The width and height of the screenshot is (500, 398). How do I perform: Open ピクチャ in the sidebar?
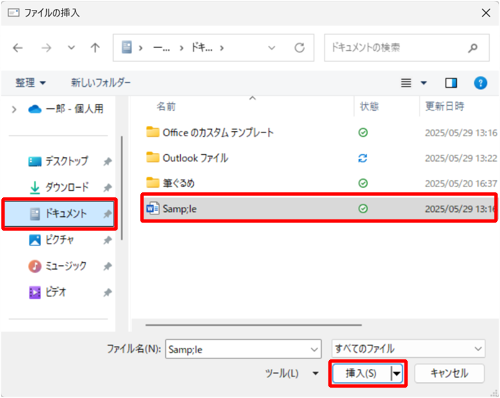coord(51,240)
